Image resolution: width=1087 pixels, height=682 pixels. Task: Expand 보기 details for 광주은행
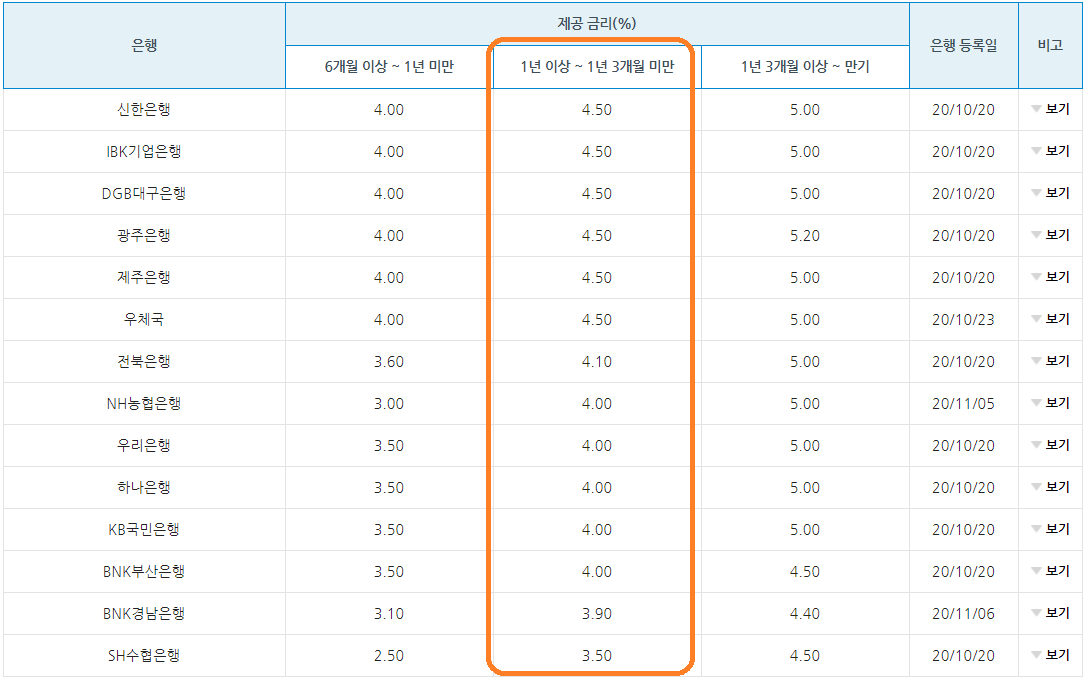[1051, 236]
